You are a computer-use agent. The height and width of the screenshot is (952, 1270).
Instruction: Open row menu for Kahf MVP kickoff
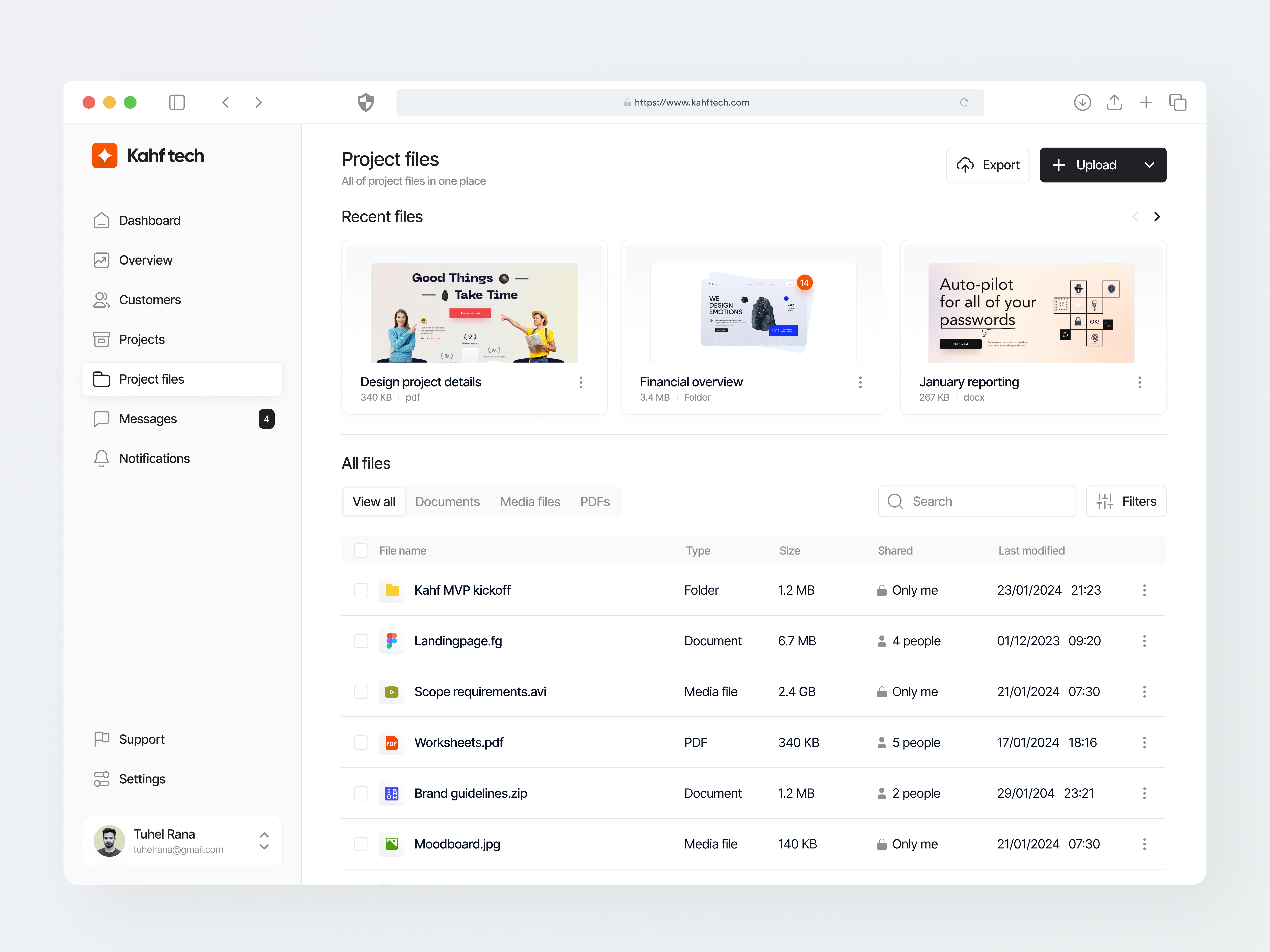1144,590
